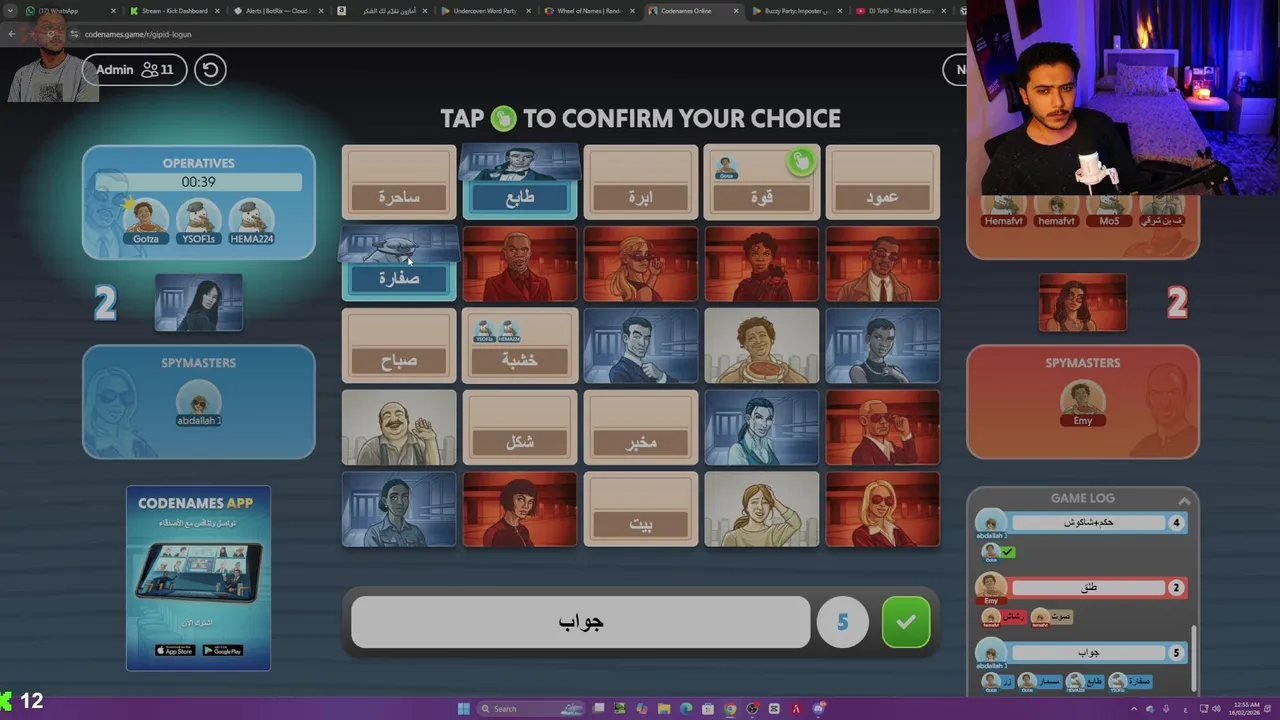The width and height of the screenshot is (1280, 720).
Task: Select the word card صفارة
Action: [x=399, y=265]
